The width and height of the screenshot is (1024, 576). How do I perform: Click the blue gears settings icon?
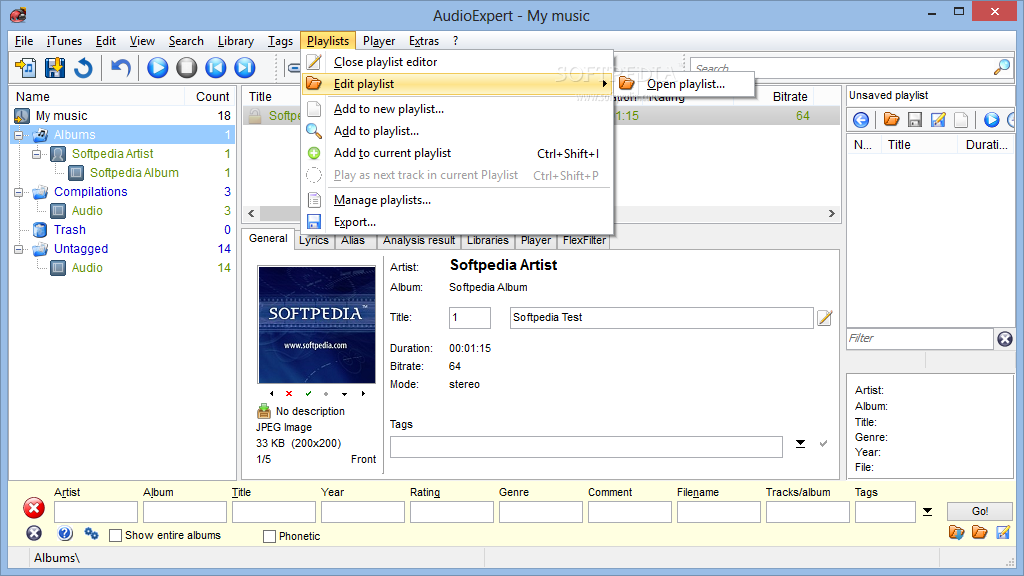[x=91, y=534]
